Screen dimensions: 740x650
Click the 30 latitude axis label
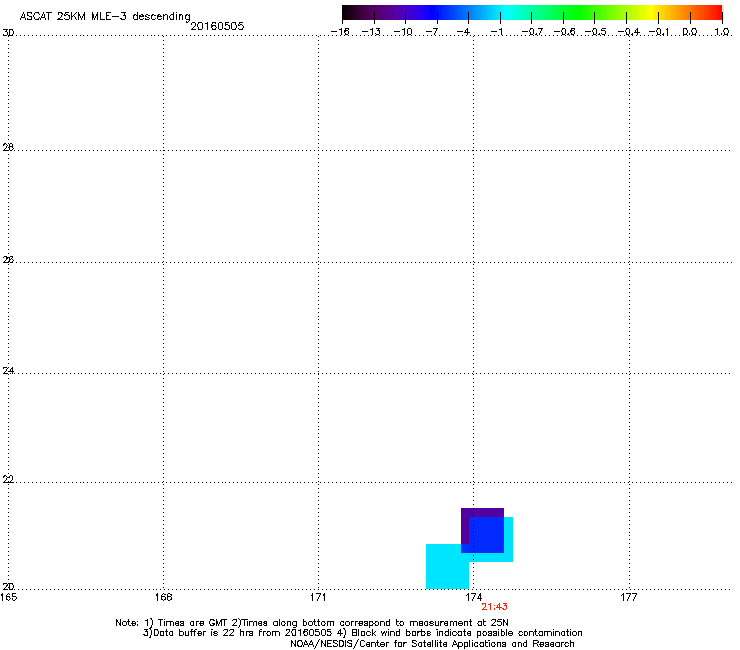tap(8, 33)
